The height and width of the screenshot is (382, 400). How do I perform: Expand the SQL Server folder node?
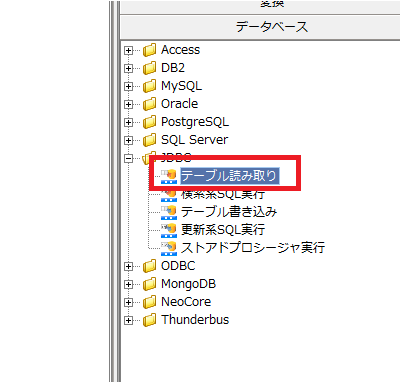(128, 141)
